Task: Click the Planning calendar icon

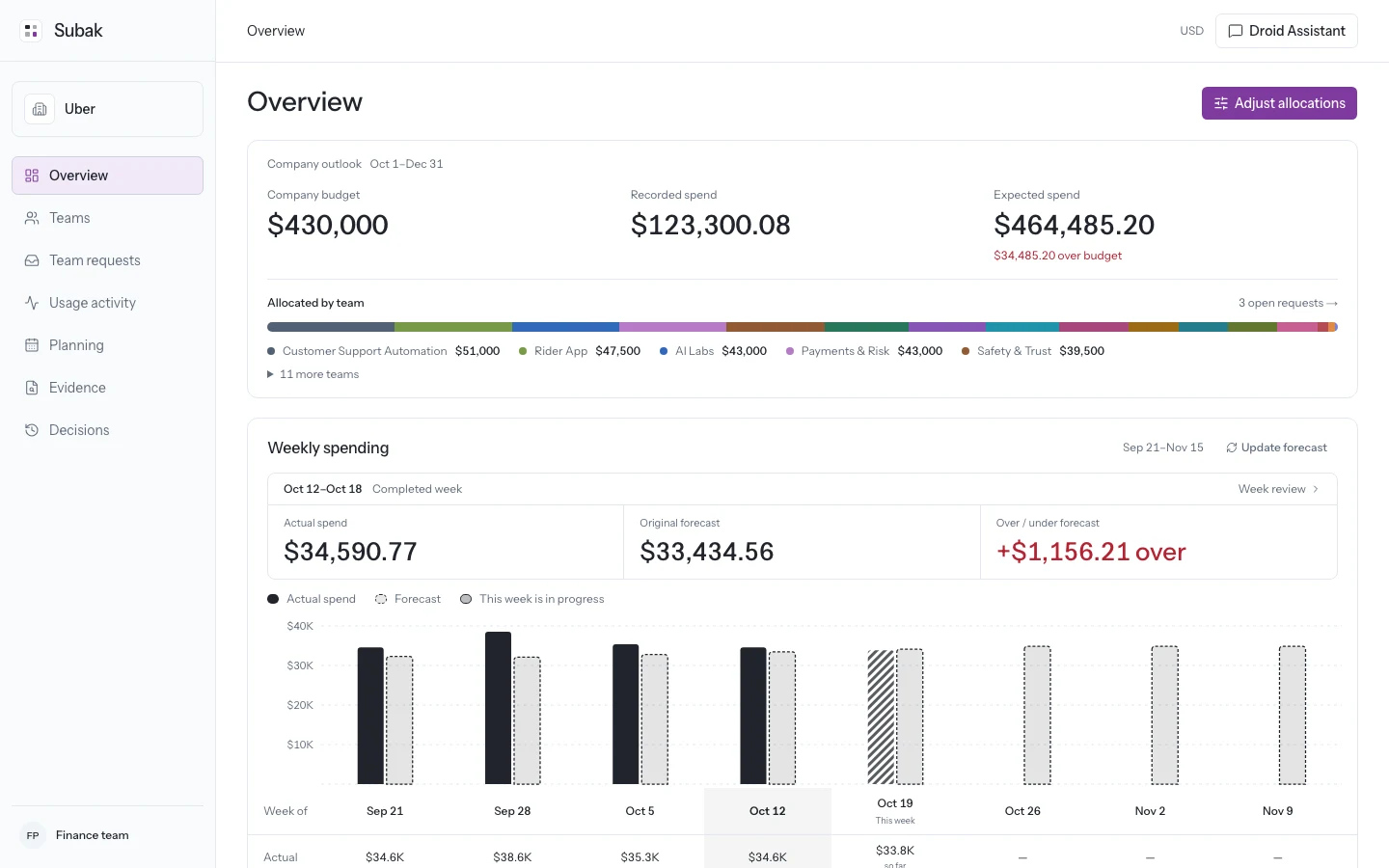Action: (x=32, y=345)
